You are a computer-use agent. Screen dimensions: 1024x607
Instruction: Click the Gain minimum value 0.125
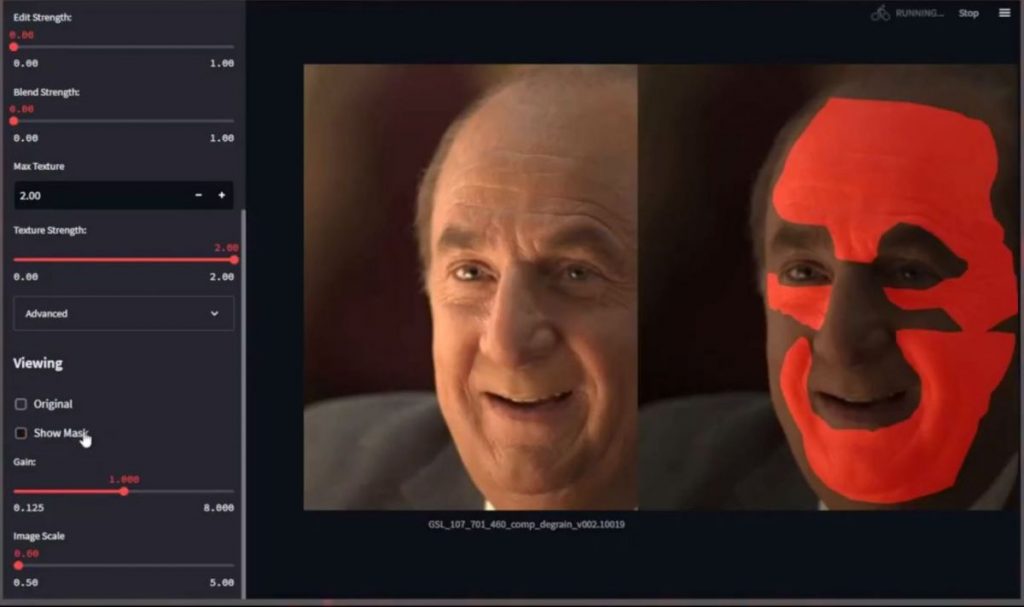tap(29, 508)
